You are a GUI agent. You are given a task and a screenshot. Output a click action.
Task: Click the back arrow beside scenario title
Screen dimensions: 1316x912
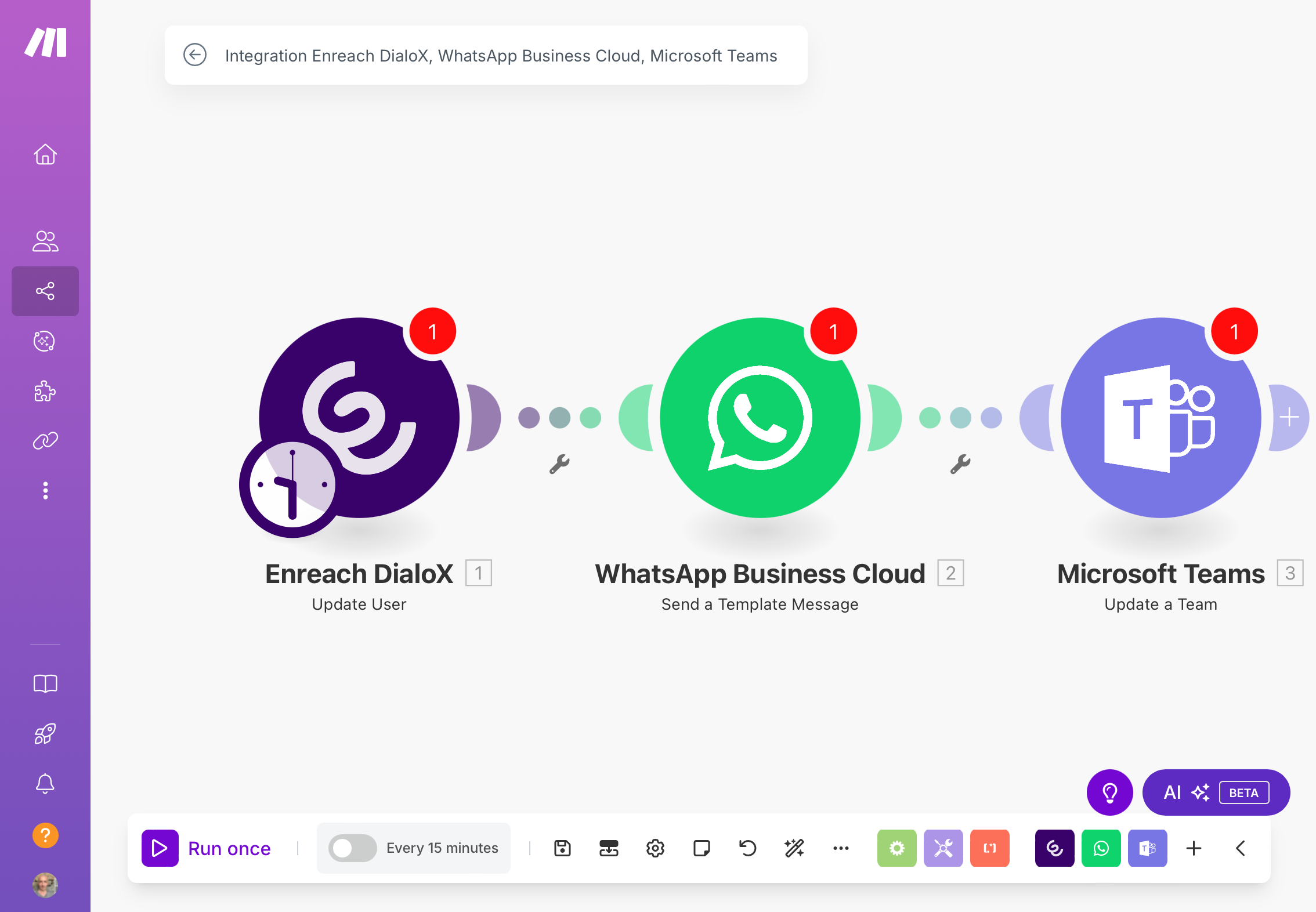click(195, 55)
